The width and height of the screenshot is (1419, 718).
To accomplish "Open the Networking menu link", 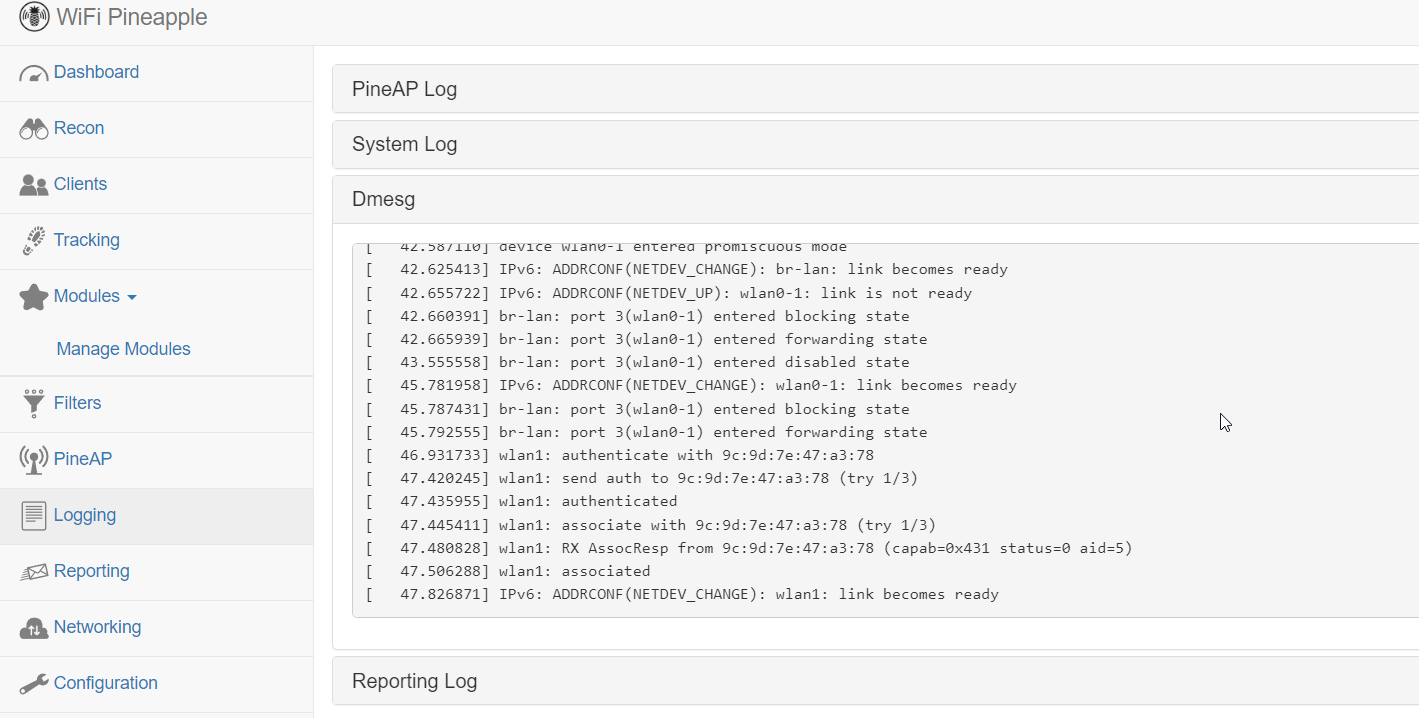I will 97,627.
